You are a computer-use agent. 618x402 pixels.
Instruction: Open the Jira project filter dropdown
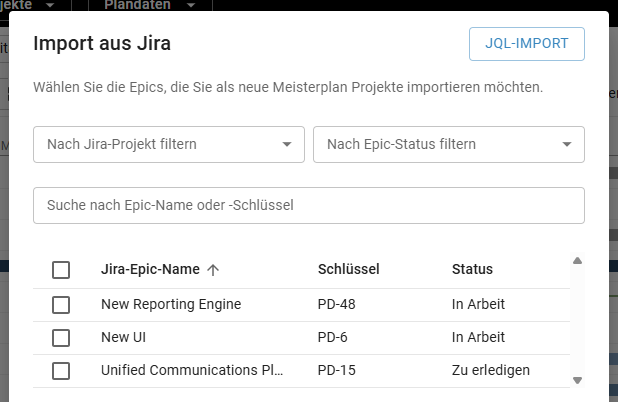pos(169,144)
